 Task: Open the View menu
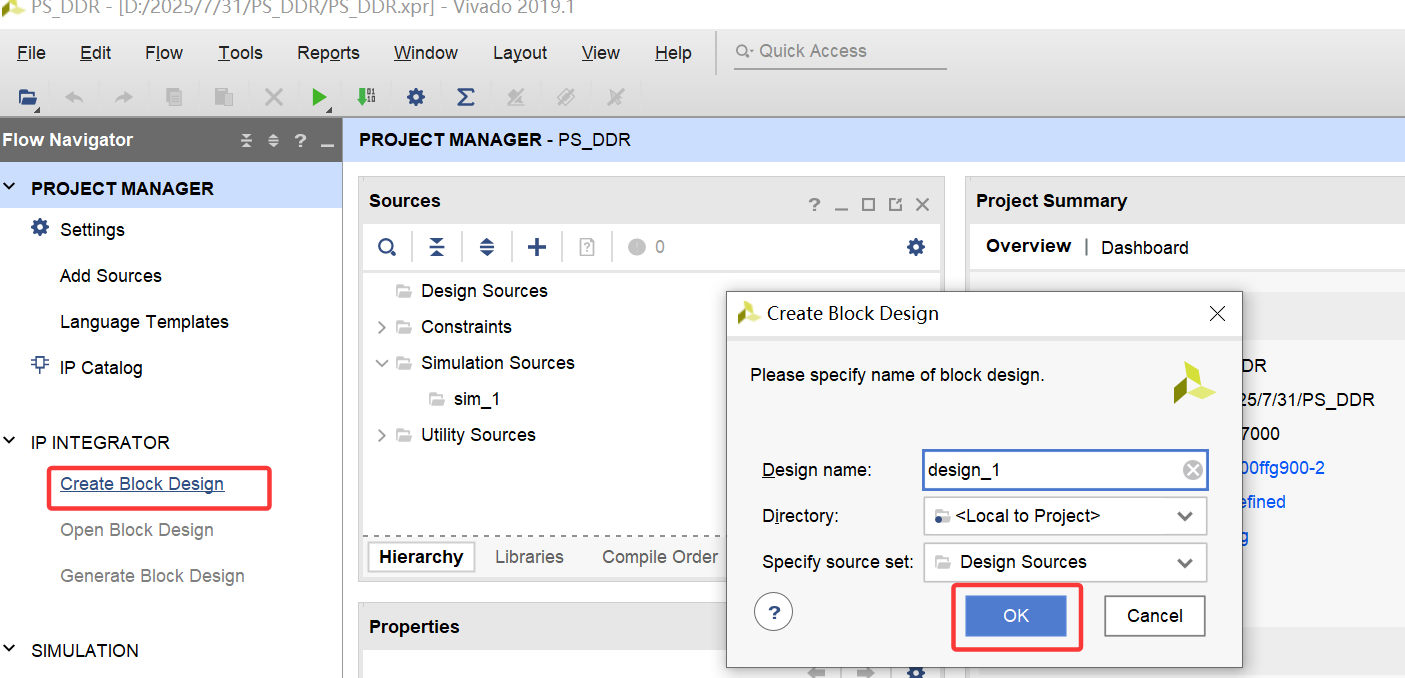601,53
